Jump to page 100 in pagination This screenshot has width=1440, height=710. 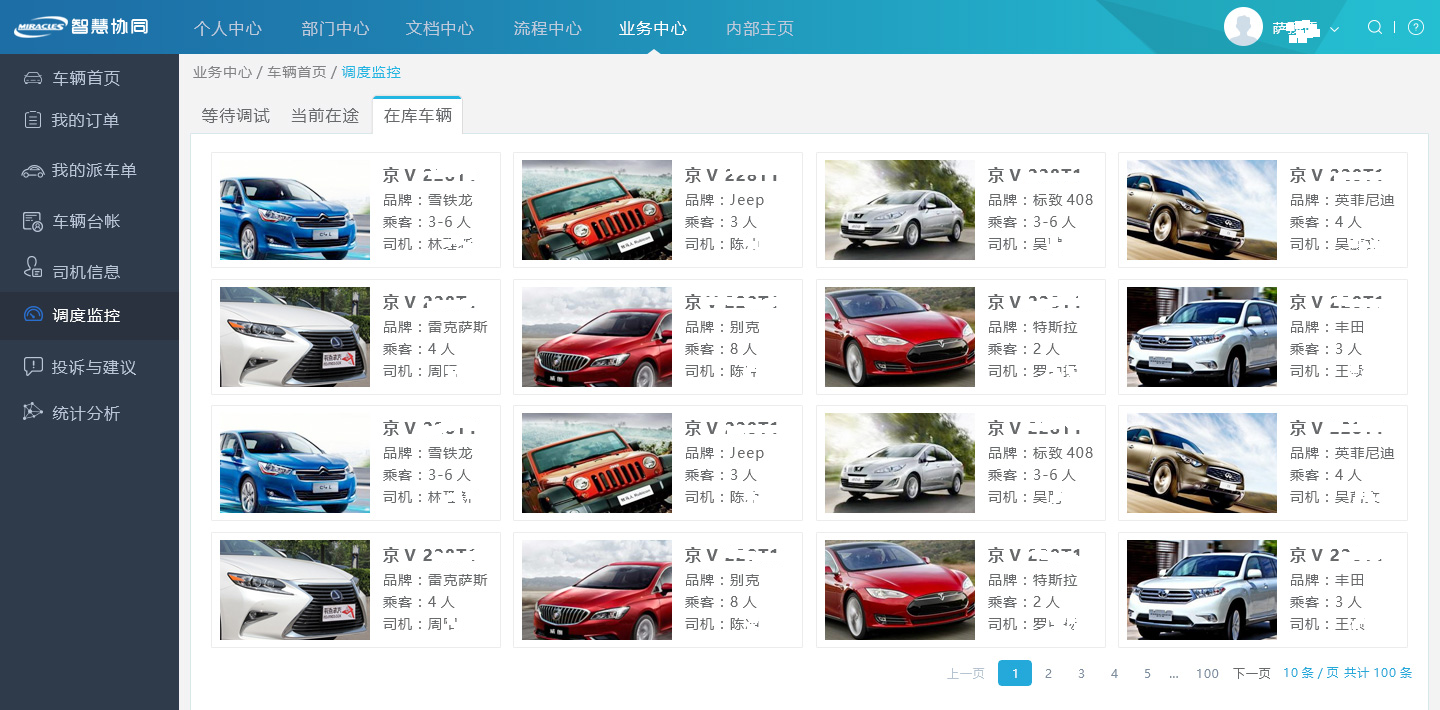(1207, 673)
